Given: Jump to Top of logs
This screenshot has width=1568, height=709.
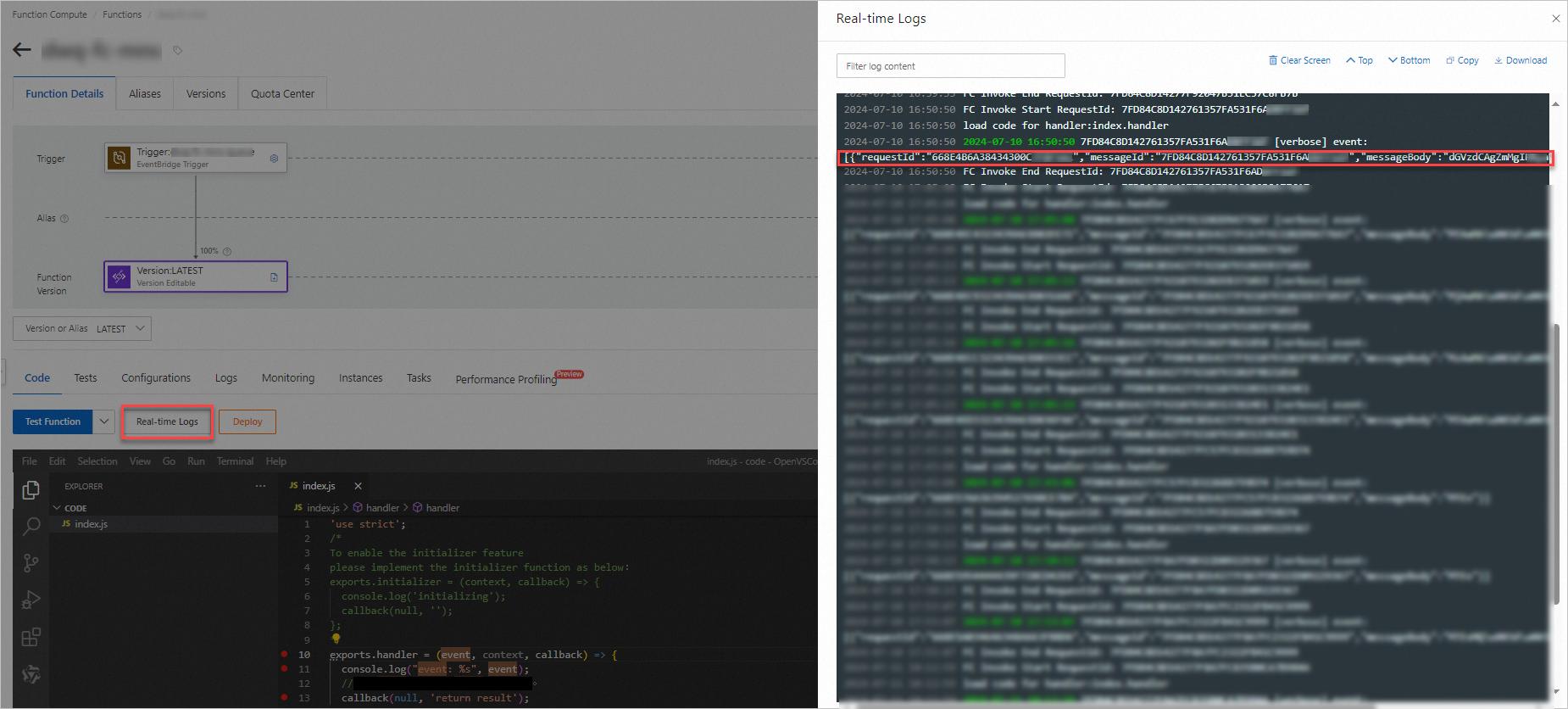Looking at the screenshot, I should click(x=1359, y=60).
